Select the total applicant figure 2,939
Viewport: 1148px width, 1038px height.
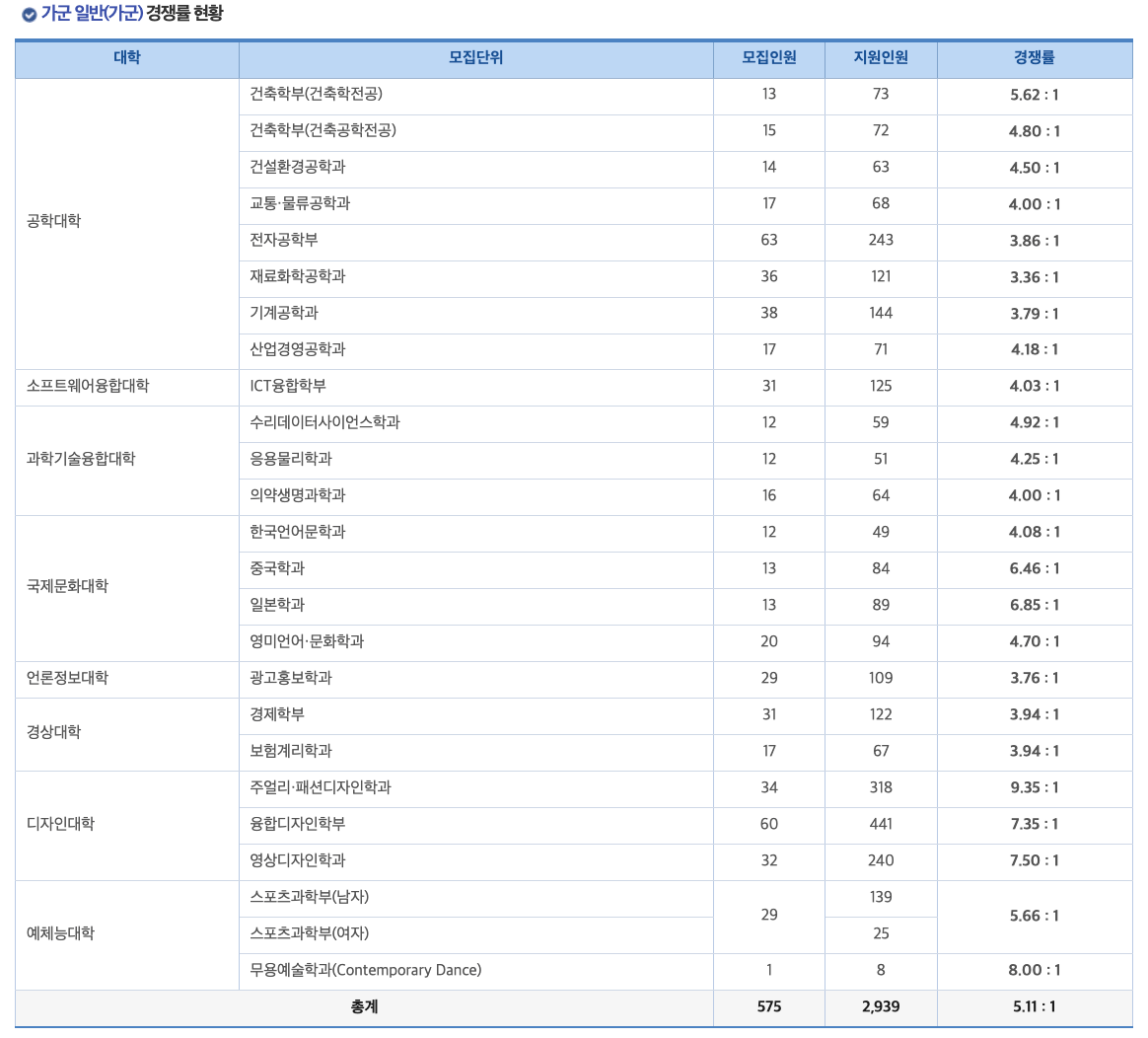point(880,1007)
